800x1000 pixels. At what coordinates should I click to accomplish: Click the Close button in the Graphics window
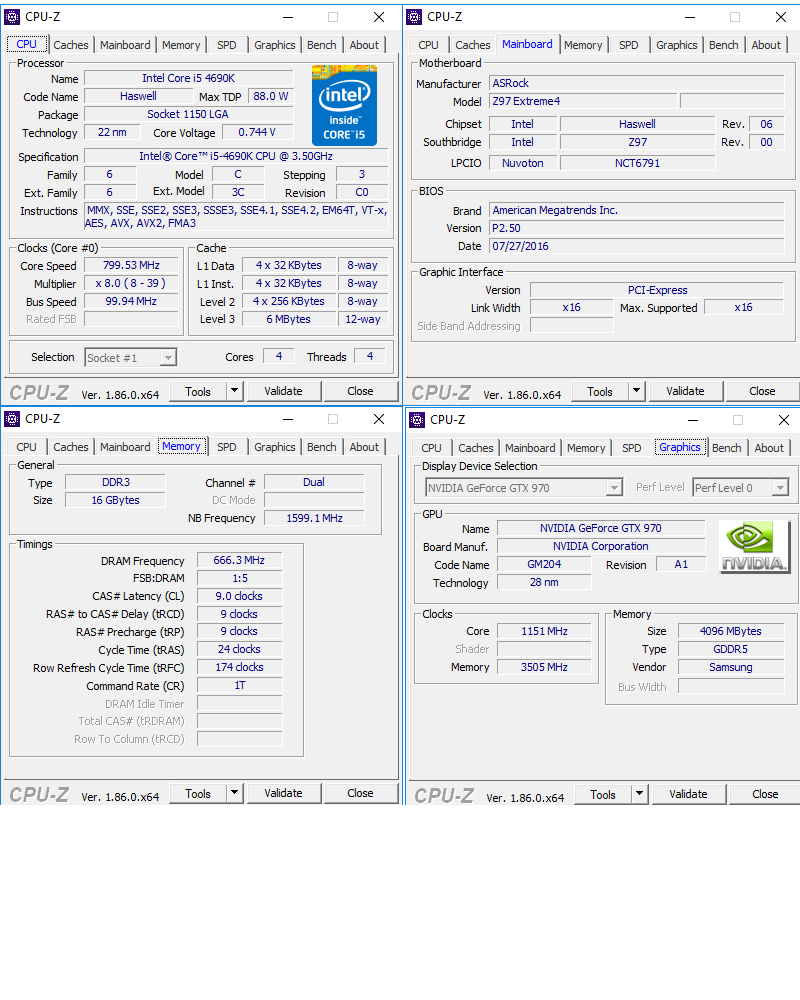(765, 795)
